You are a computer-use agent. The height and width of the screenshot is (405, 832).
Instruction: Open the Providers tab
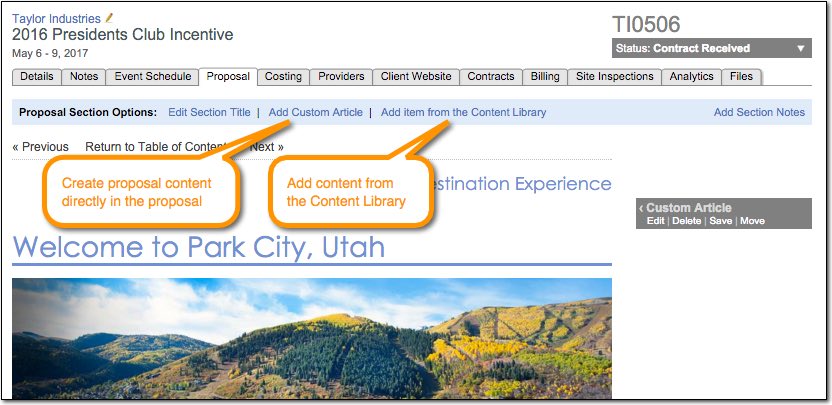pyautogui.click(x=341, y=77)
